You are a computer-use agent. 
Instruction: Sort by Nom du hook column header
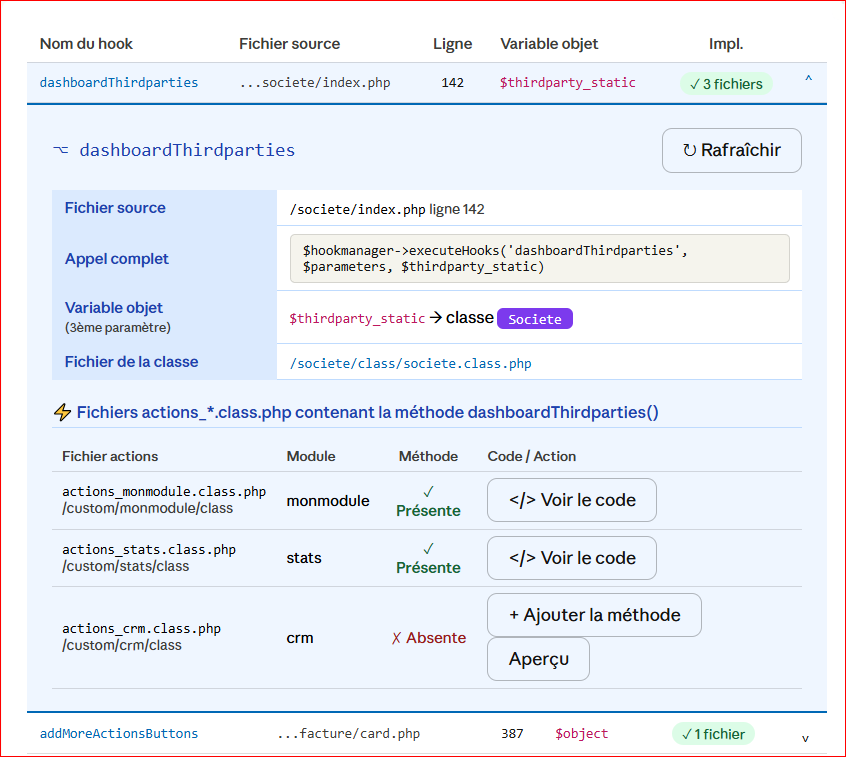coord(86,44)
